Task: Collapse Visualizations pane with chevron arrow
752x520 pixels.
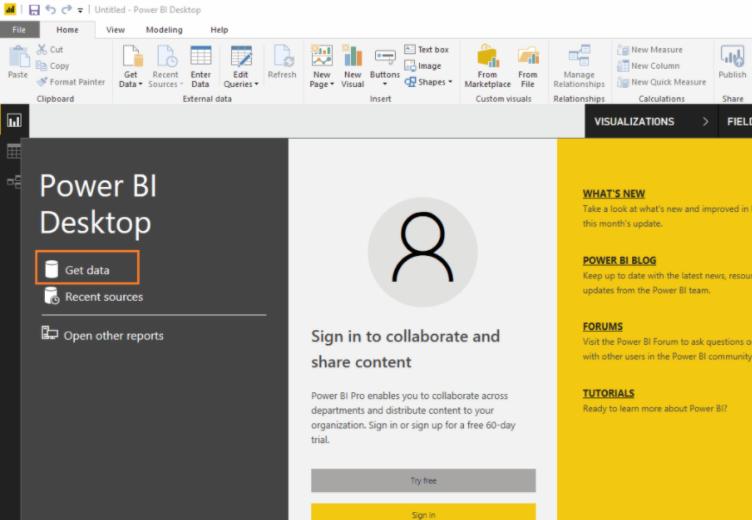Action: point(705,122)
